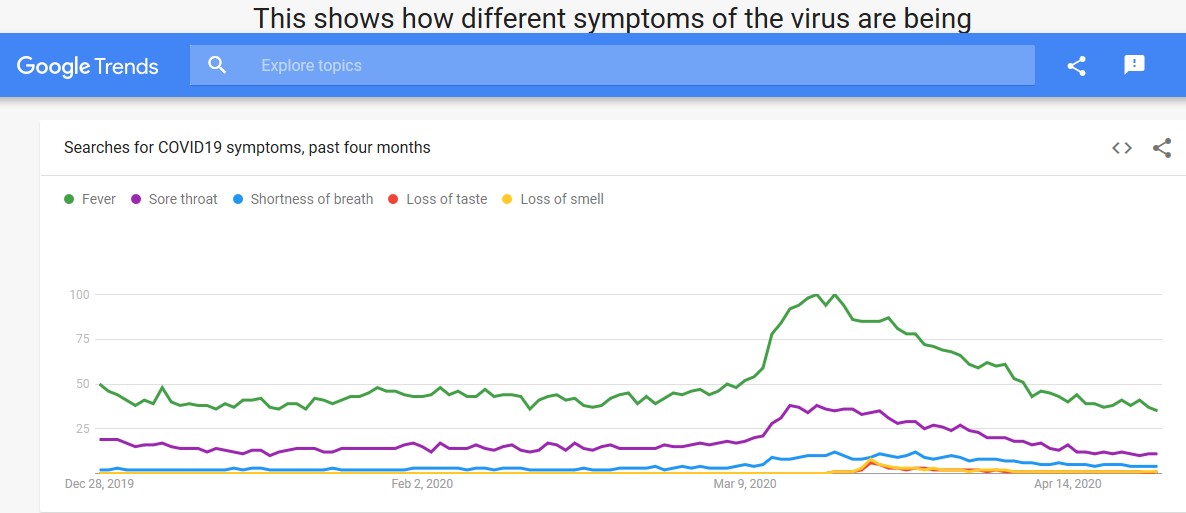Select the Shortness of breath legend label
Viewport: 1186px width, 513px height.
point(312,199)
